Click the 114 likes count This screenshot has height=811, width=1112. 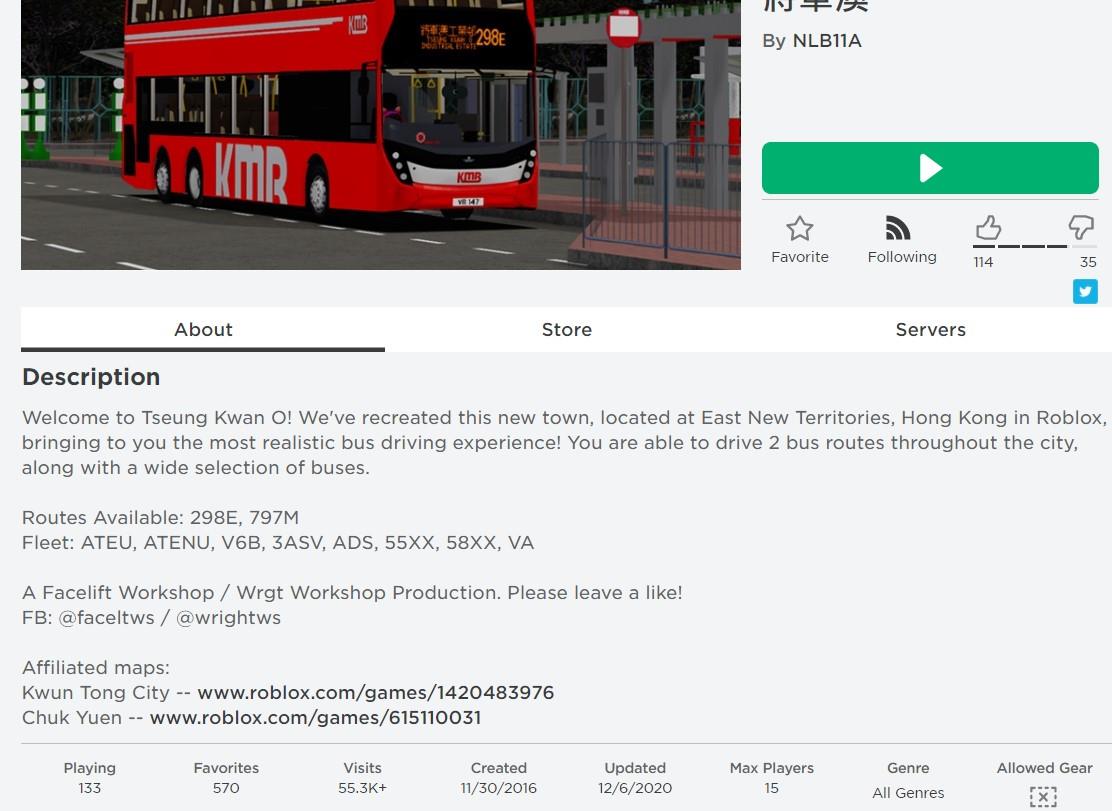[983, 262]
